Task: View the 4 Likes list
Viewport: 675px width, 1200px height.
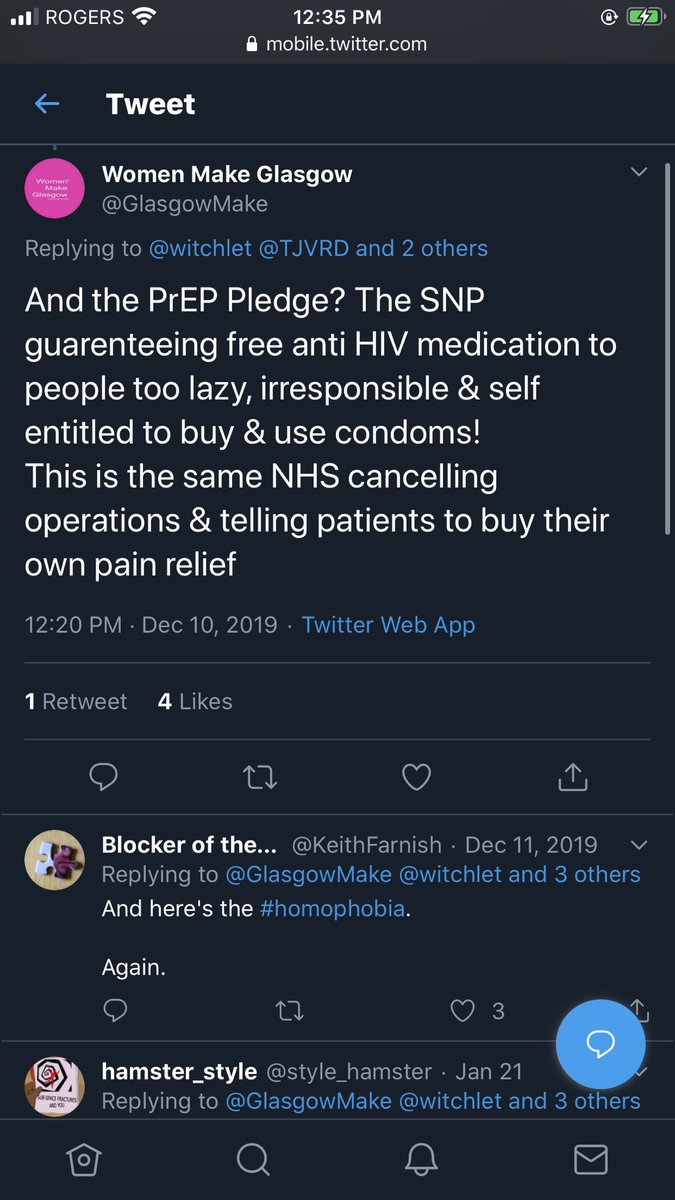Action: (195, 702)
